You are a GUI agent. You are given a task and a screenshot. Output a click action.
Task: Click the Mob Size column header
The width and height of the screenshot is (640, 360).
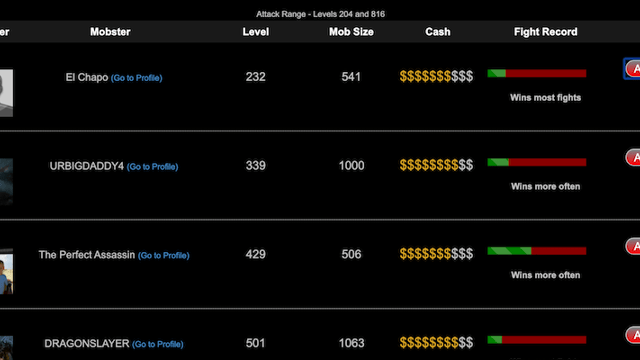pos(351,32)
